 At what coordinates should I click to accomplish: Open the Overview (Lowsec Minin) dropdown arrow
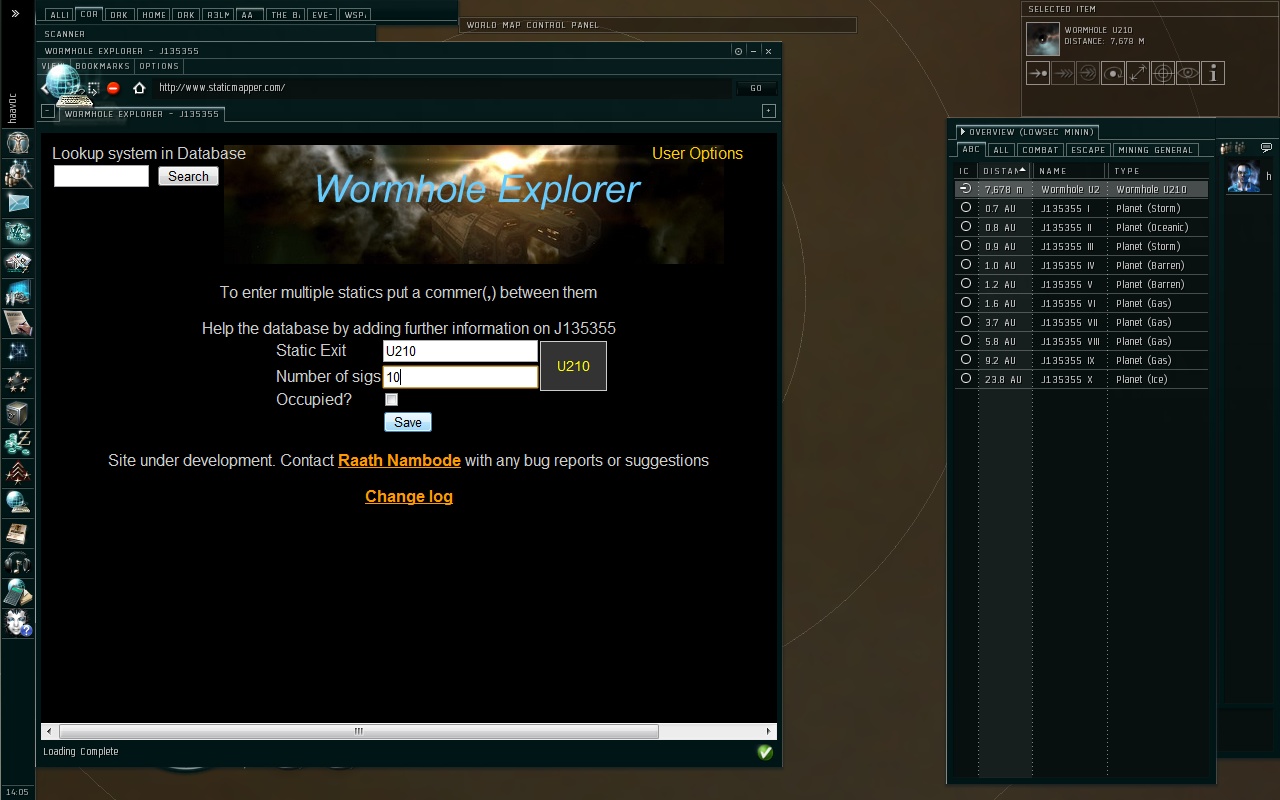point(962,132)
